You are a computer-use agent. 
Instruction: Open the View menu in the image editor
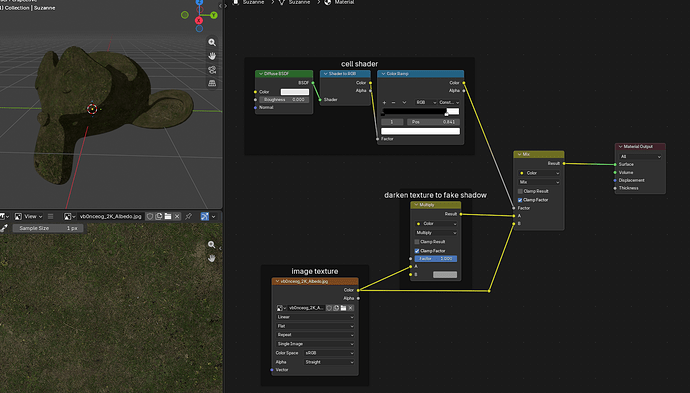(29, 216)
